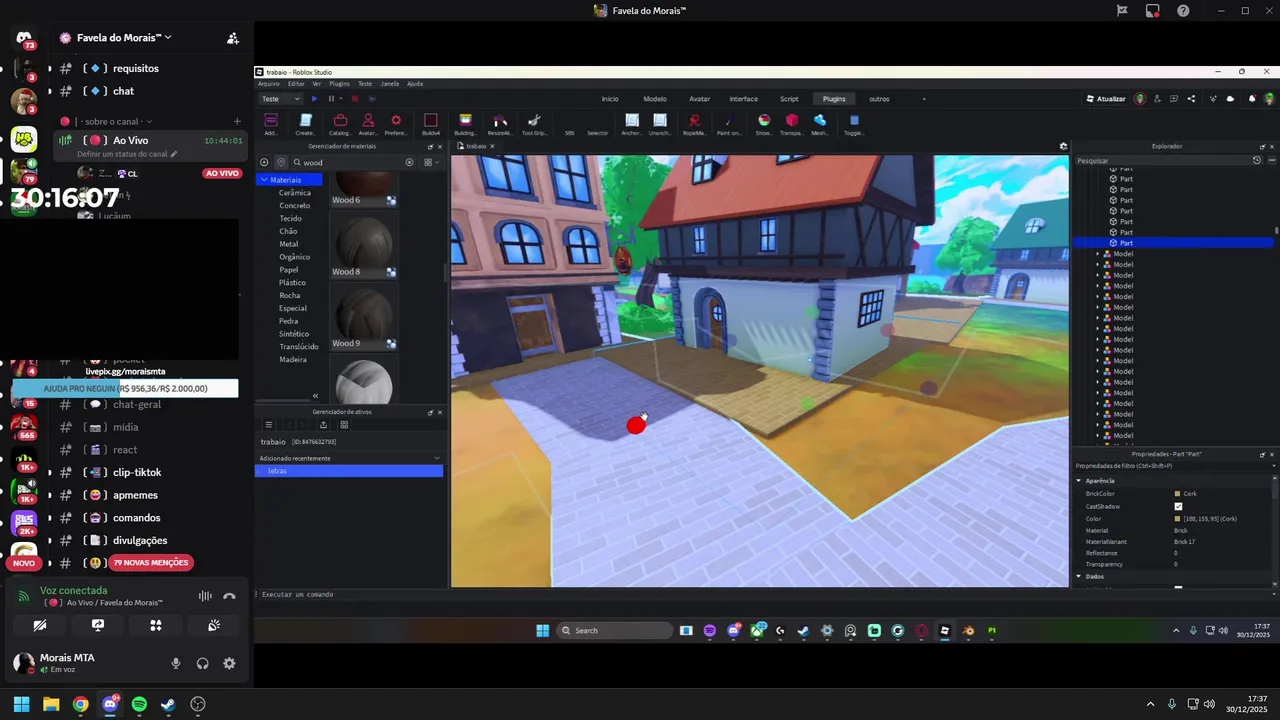Screen dimensions: 1280x720
Task: Open the Janela menu
Action: point(390,84)
